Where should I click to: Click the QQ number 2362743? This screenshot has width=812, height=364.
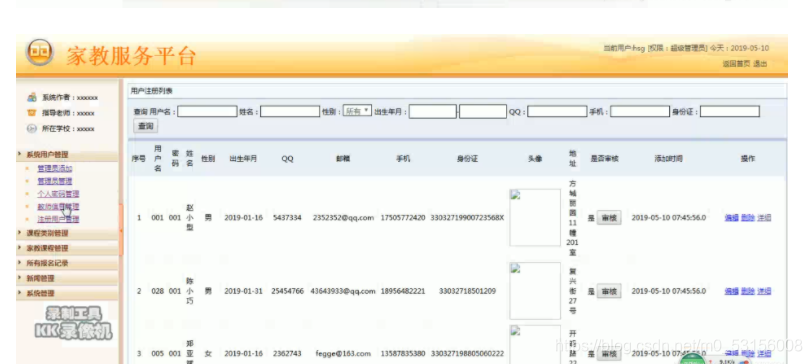point(287,354)
